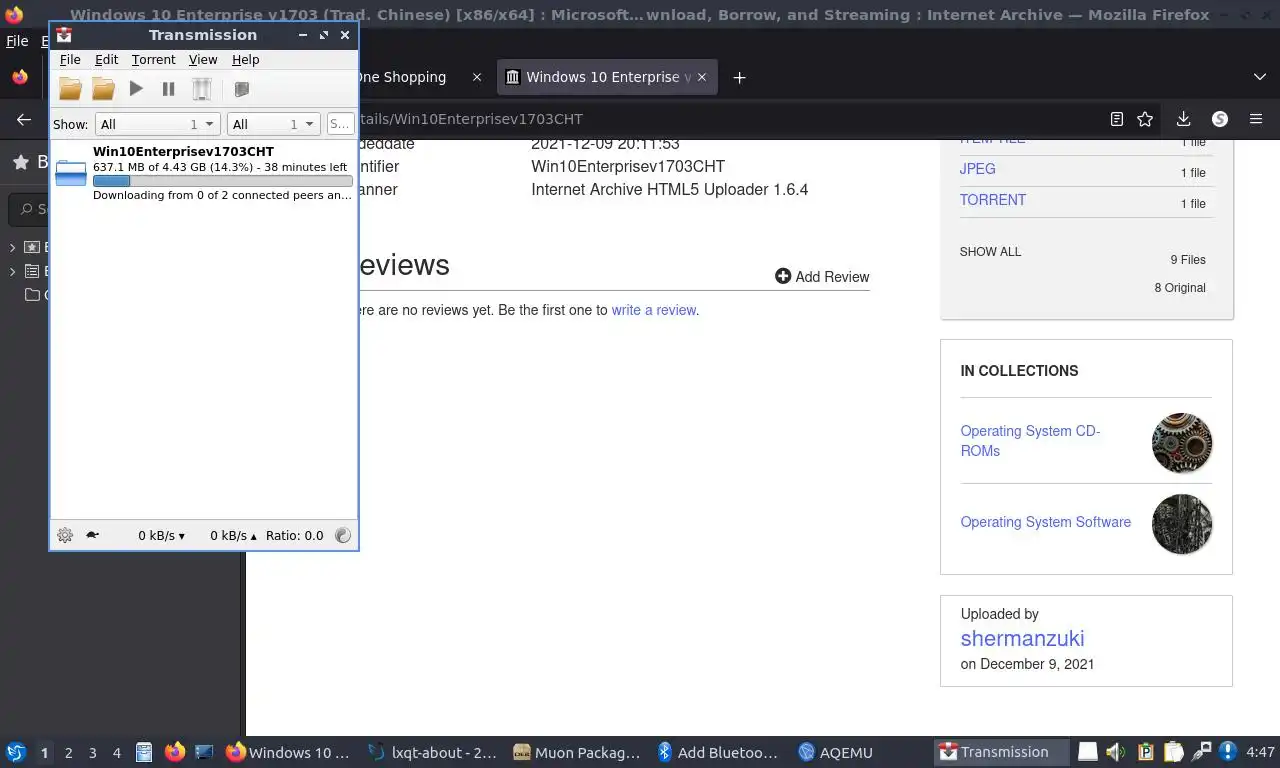Click the Win10Enterprisev1703CHT torrent folder icon

point(71,172)
